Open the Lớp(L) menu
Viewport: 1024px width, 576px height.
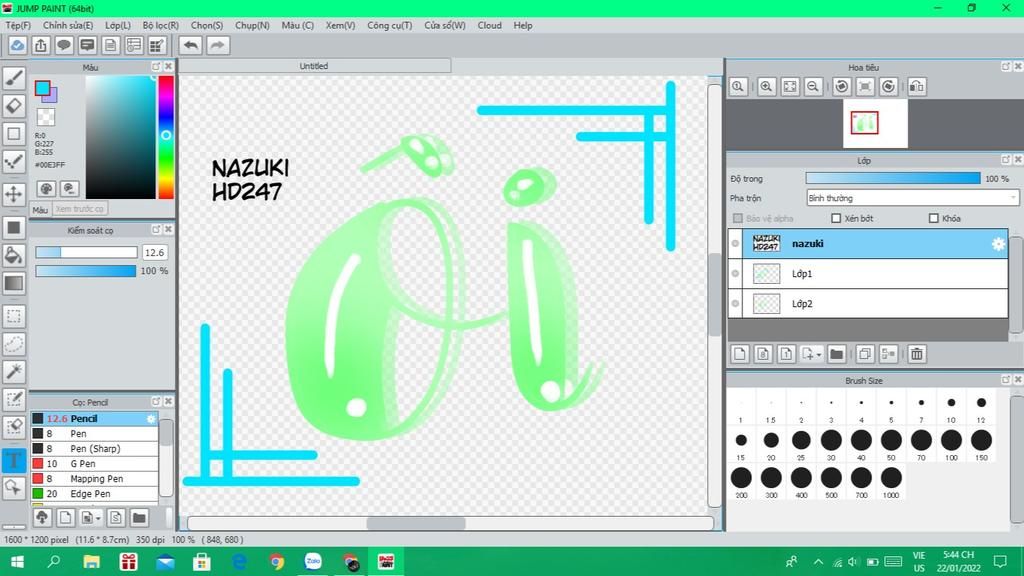(x=118, y=25)
